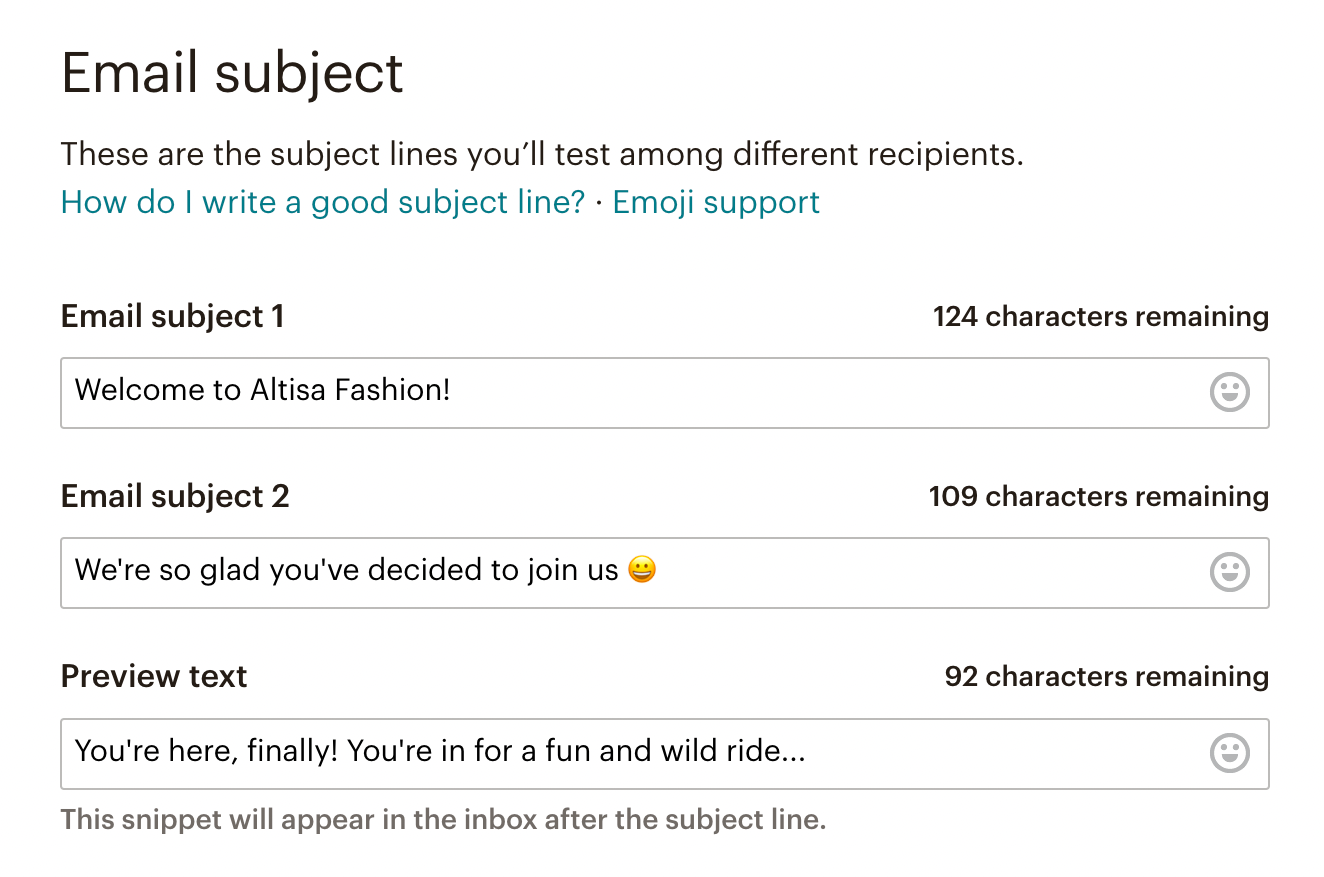The height and width of the screenshot is (877, 1324).
Task: Click the "Email subject 1" field label
Action: coord(172,317)
